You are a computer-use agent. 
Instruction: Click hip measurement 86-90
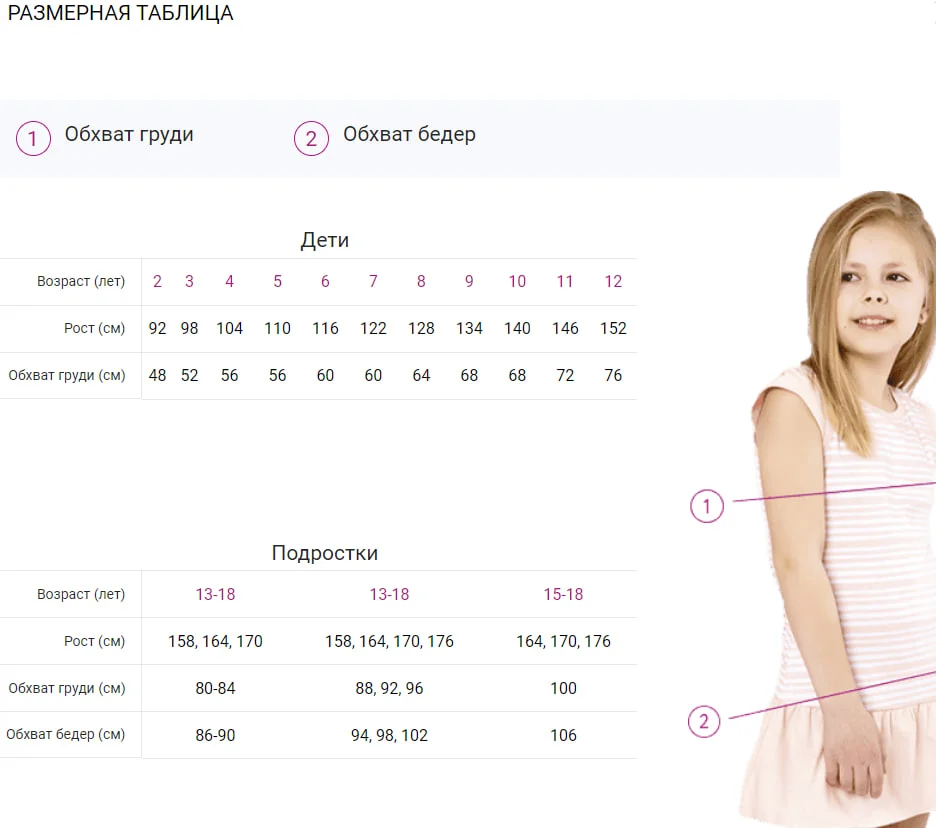point(215,735)
